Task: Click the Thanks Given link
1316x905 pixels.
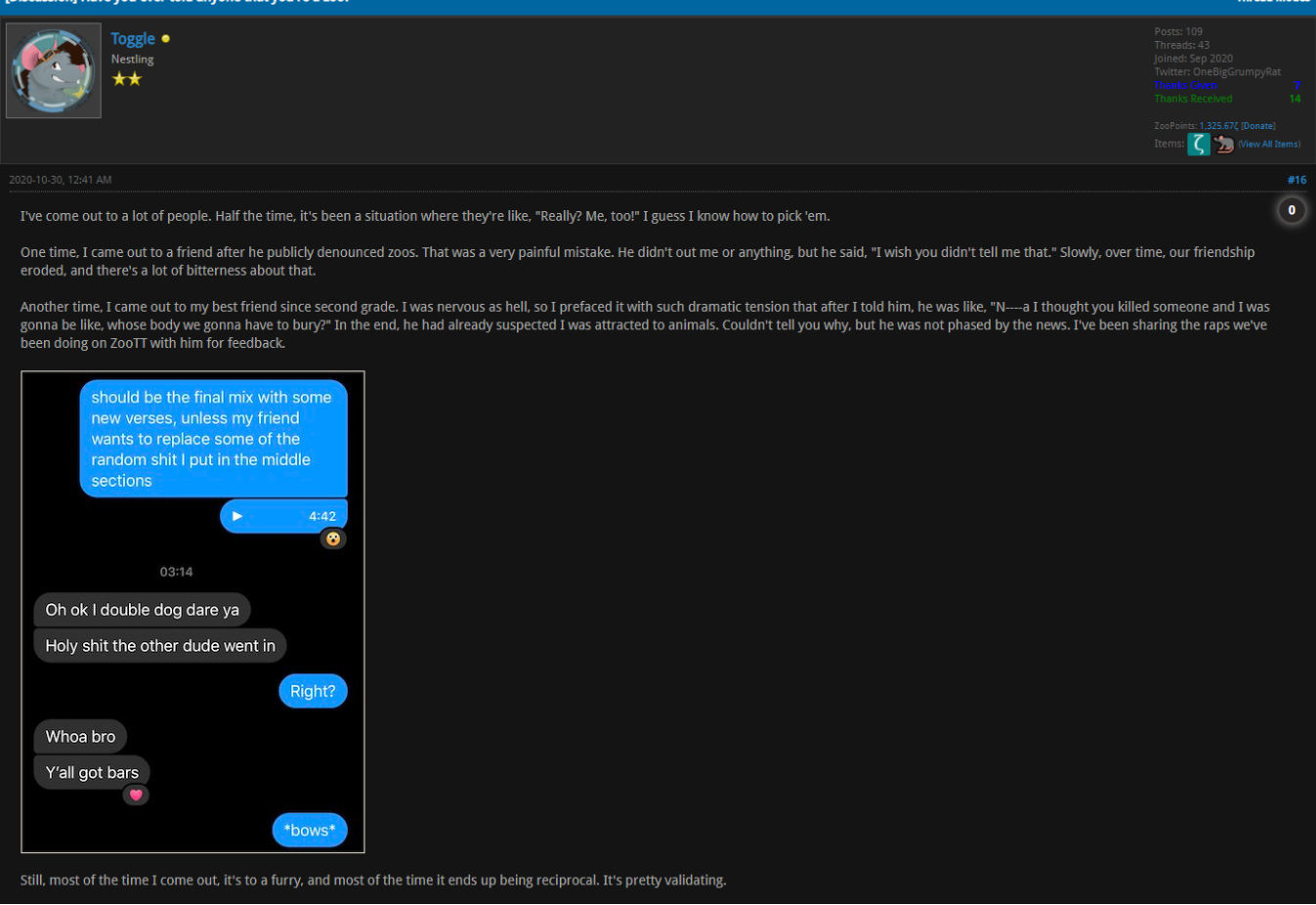Action: click(1185, 86)
